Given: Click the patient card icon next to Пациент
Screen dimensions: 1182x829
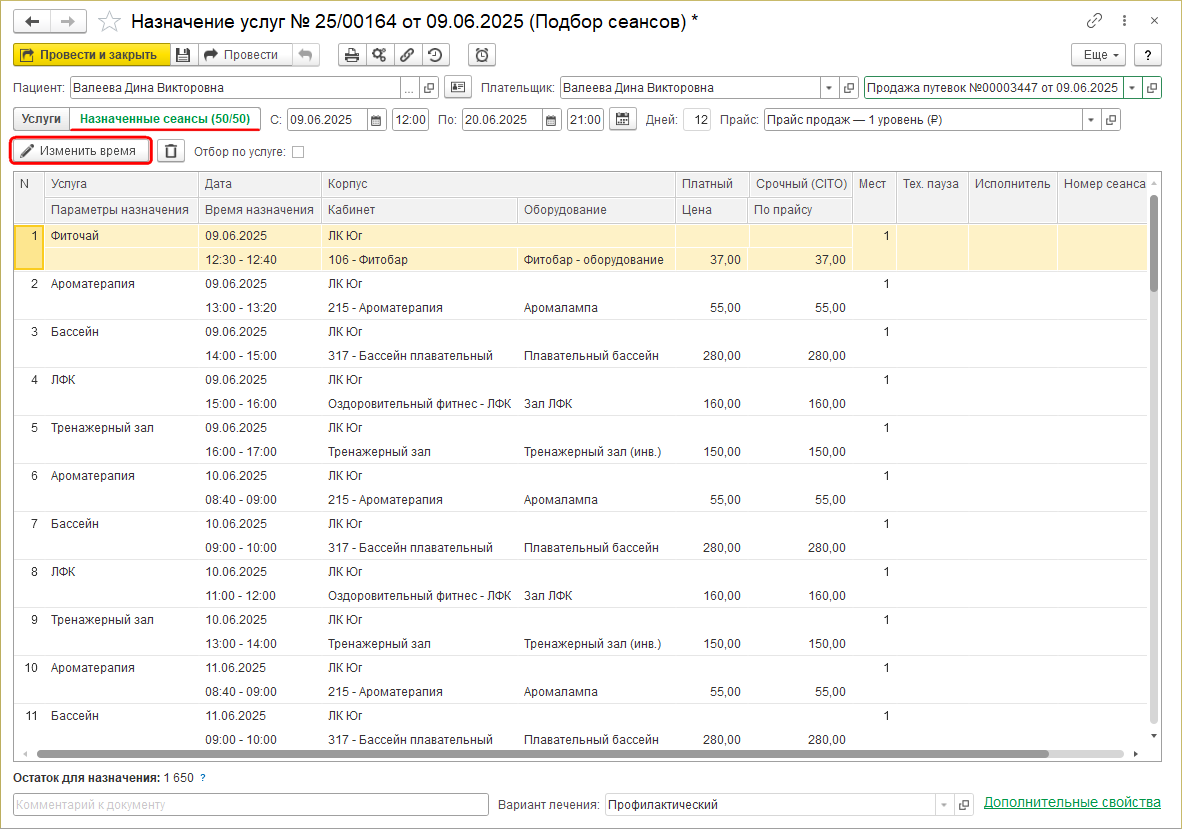Looking at the screenshot, I should (x=457, y=88).
